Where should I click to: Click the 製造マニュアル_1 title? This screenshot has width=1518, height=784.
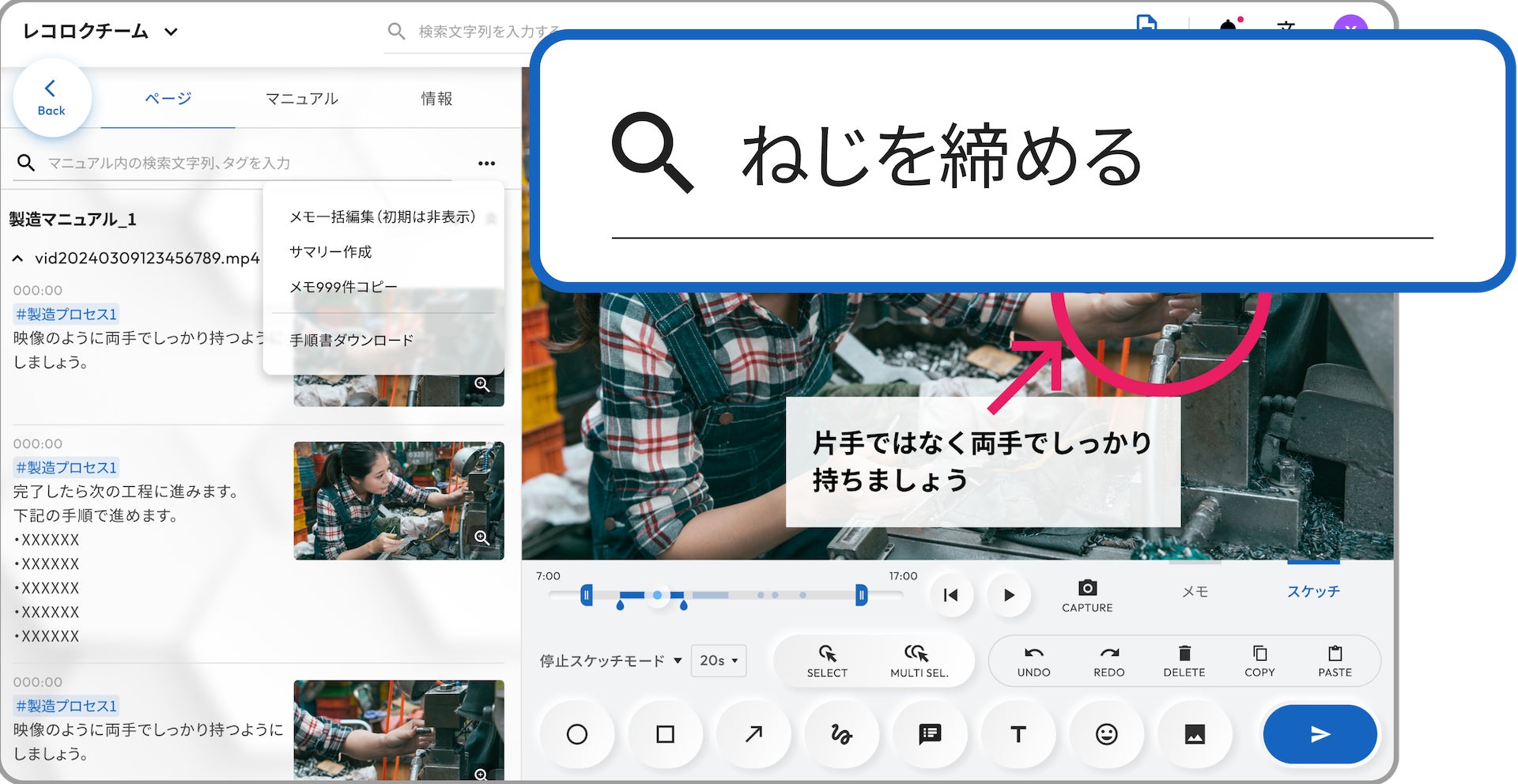pyautogui.click(x=73, y=219)
